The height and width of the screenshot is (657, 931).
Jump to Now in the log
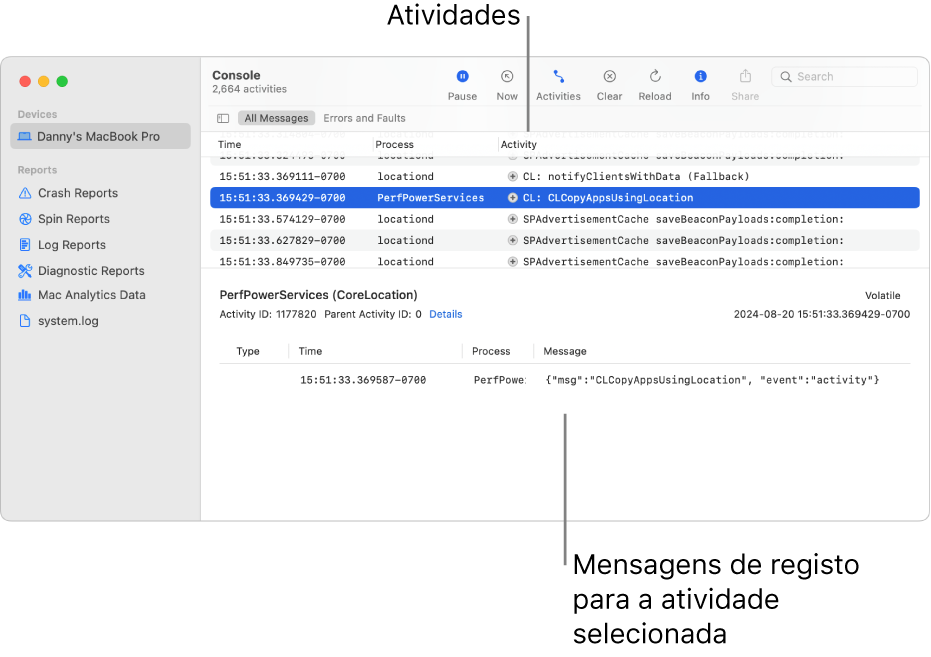(506, 85)
